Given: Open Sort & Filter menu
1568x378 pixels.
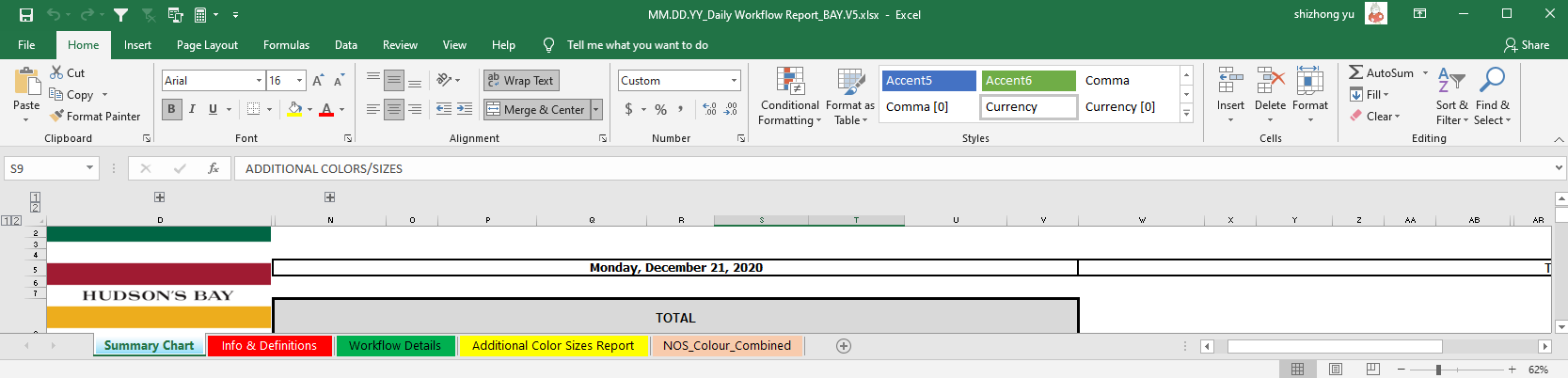Looking at the screenshot, I should pyautogui.click(x=1451, y=96).
